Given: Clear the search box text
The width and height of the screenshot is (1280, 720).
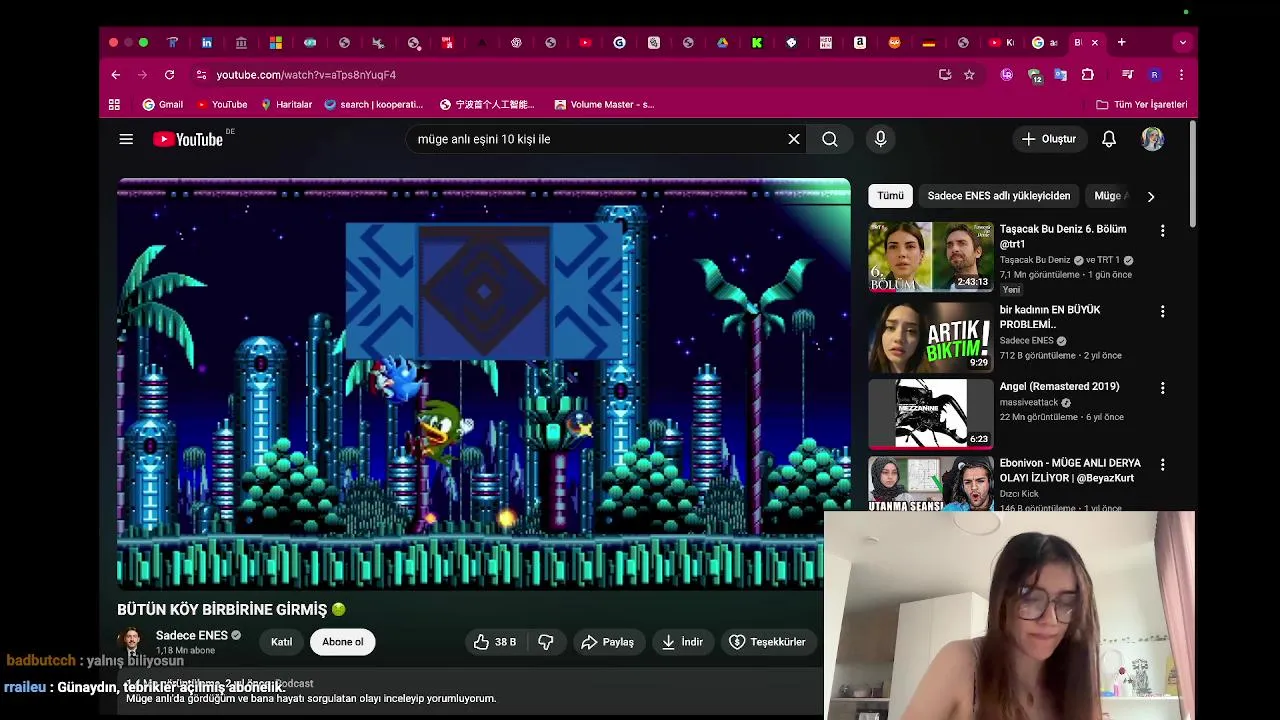Looking at the screenshot, I should click(x=794, y=139).
